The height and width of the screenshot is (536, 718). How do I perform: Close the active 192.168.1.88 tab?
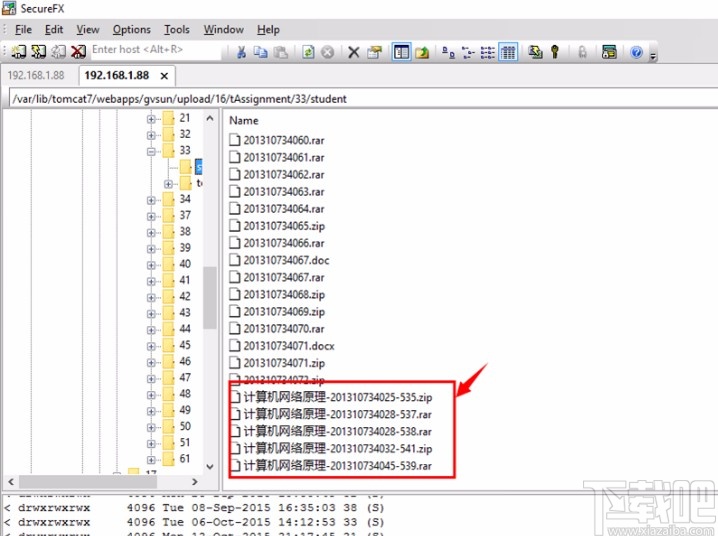164,76
